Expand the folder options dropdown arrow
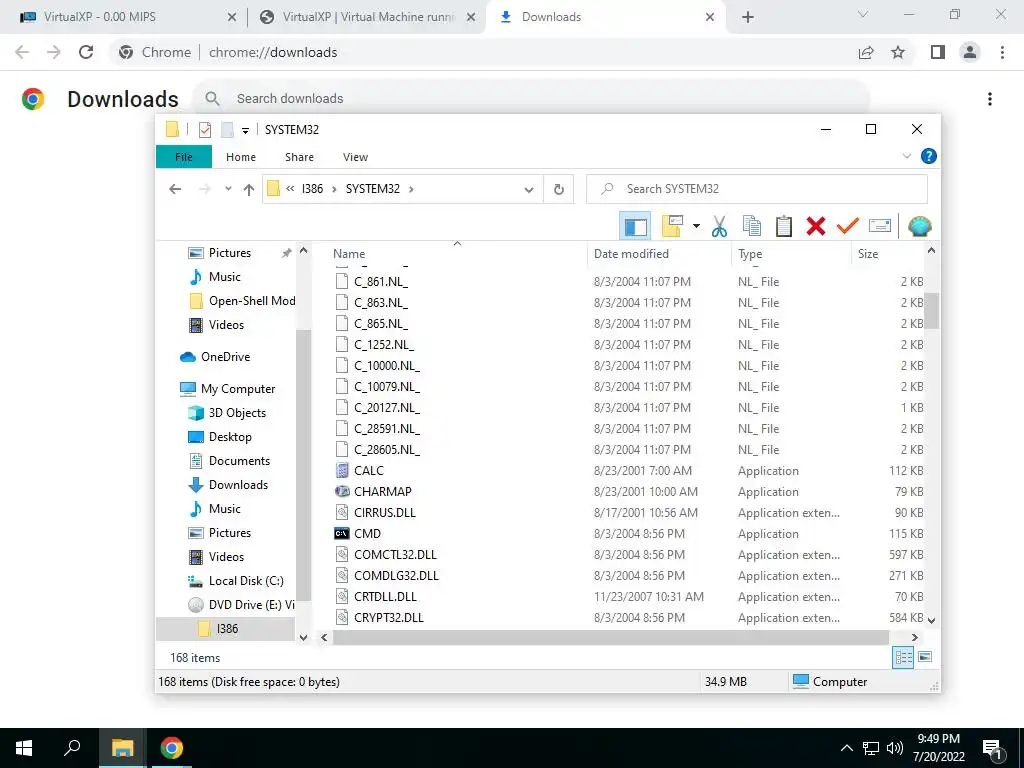 coord(696,227)
